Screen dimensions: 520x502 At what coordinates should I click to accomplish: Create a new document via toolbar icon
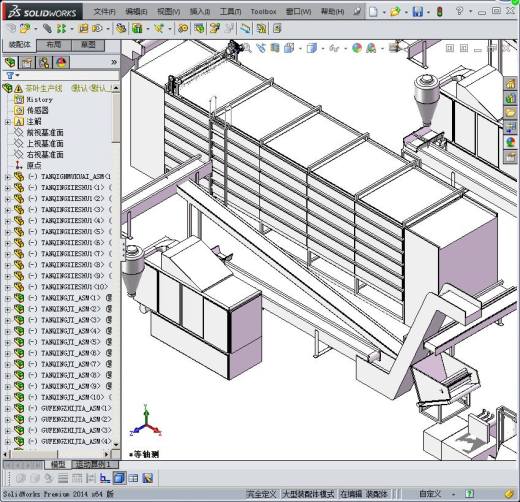(x=373, y=12)
